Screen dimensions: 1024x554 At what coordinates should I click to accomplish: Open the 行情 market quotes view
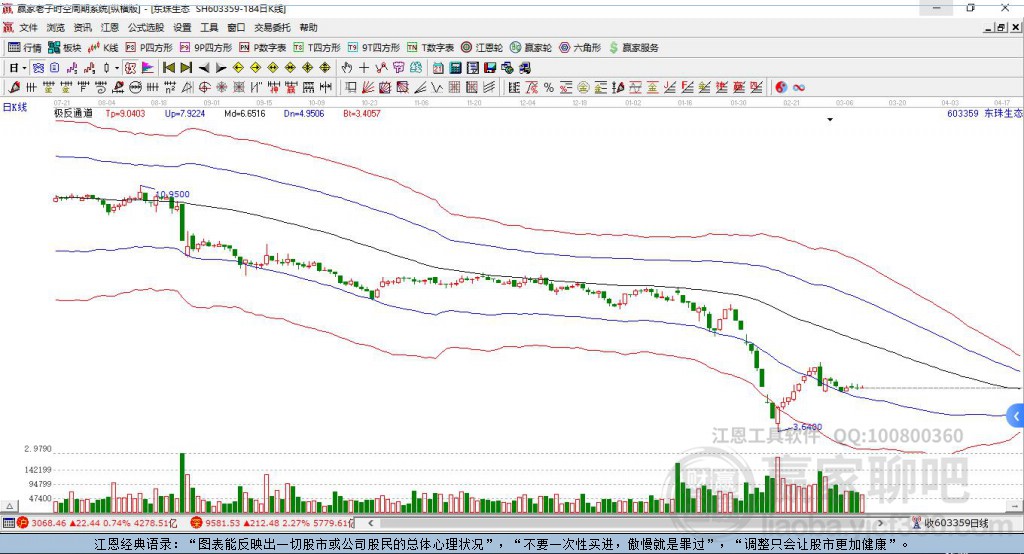[24, 48]
